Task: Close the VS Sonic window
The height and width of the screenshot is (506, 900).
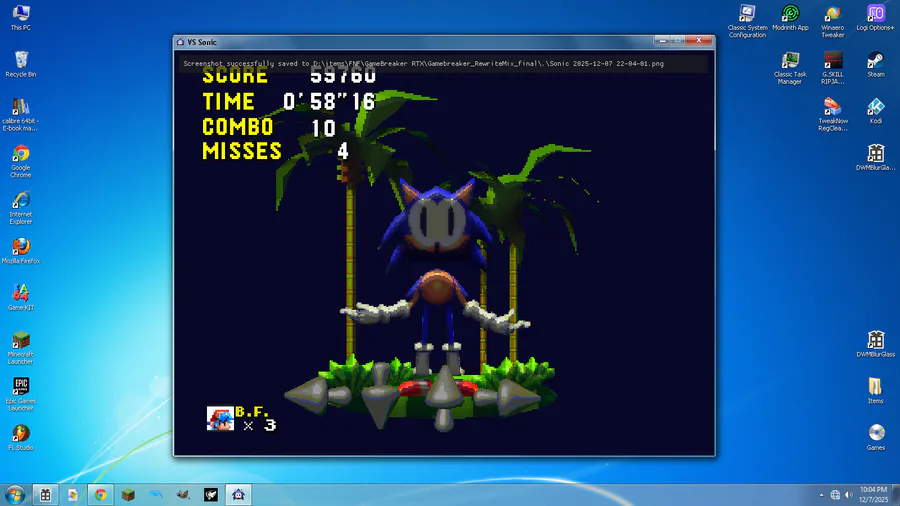Action: (x=699, y=40)
